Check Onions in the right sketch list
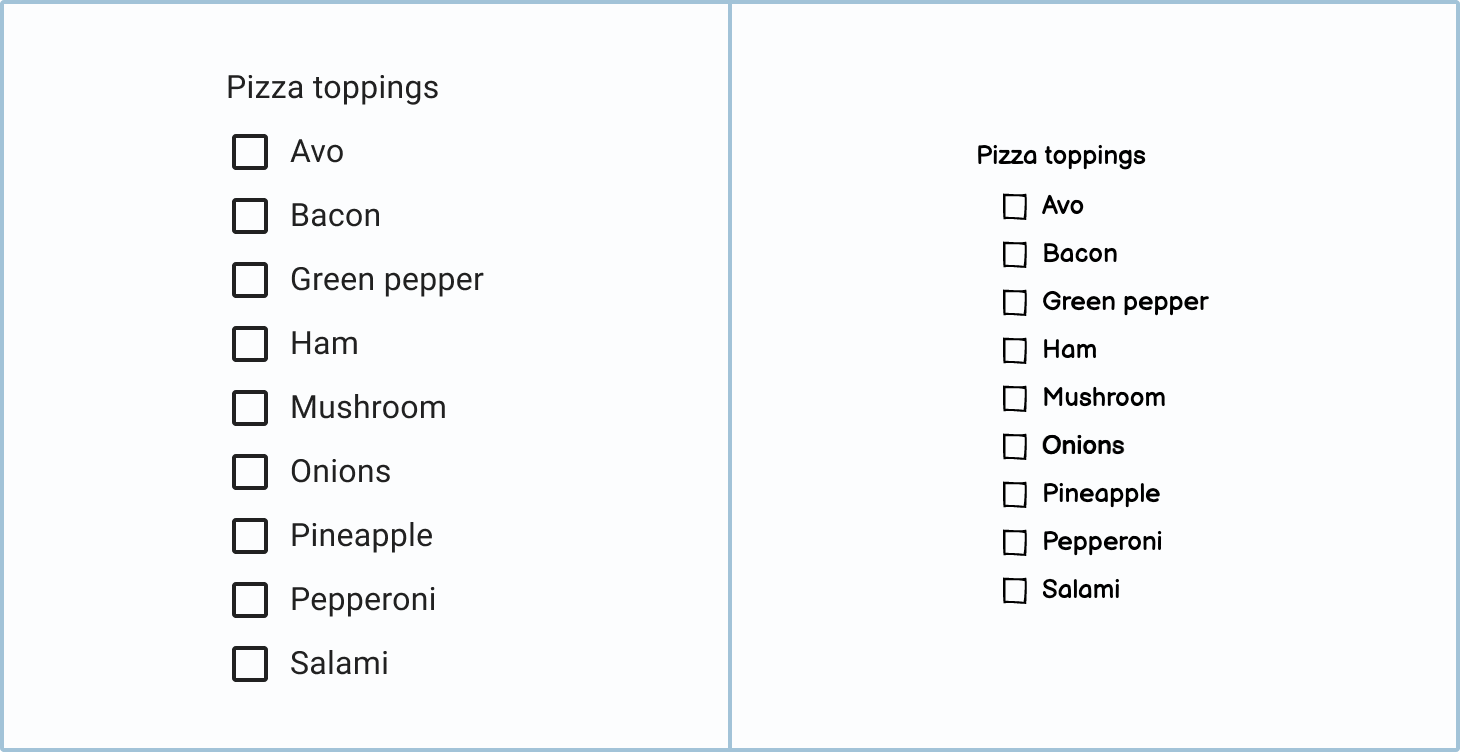This screenshot has width=1460, height=752. [x=1015, y=446]
